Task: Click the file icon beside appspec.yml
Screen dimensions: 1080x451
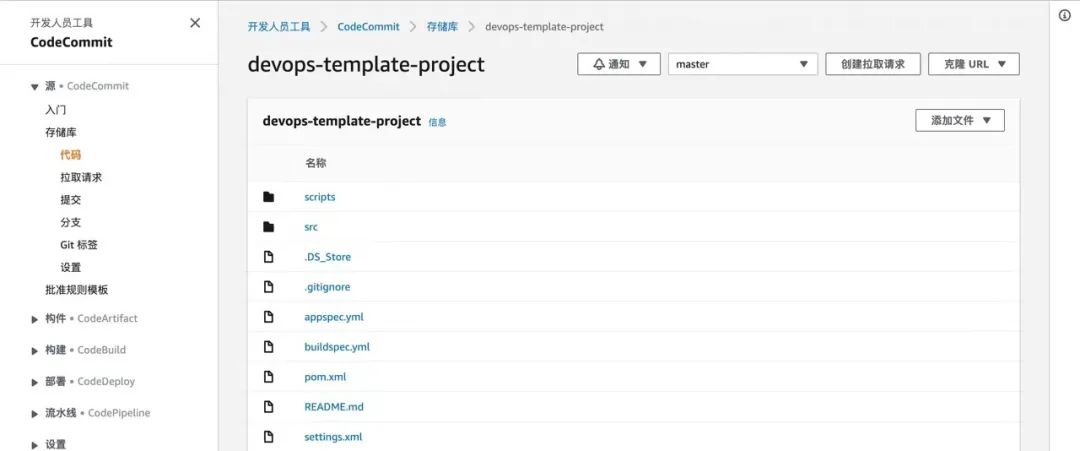Action: [268, 317]
